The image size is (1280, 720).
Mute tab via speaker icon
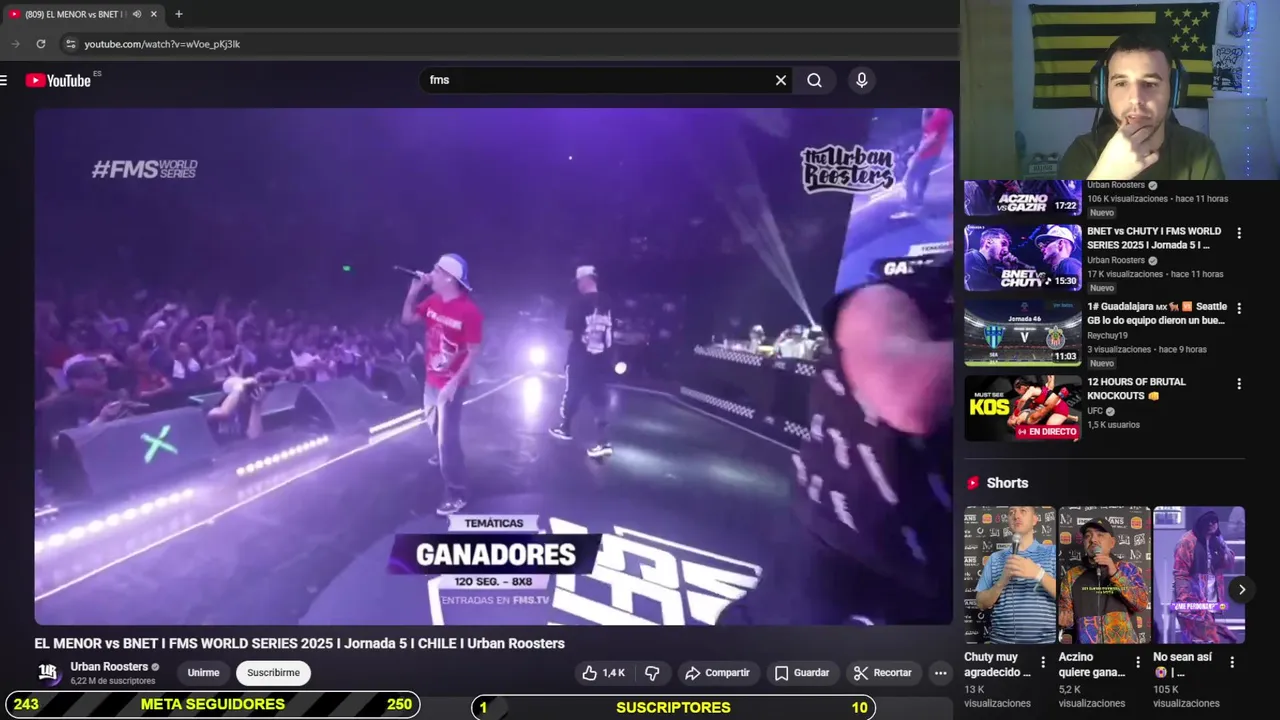(x=136, y=14)
